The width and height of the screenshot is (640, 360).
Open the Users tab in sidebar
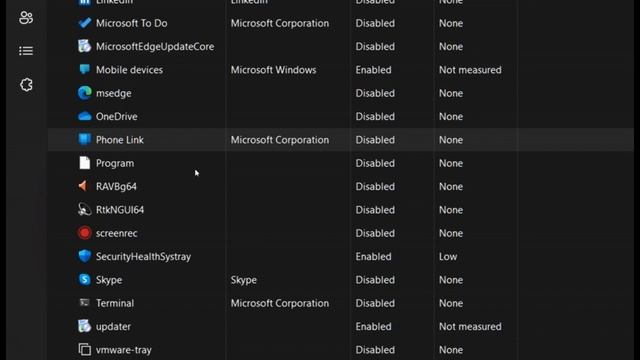click(x=26, y=18)
